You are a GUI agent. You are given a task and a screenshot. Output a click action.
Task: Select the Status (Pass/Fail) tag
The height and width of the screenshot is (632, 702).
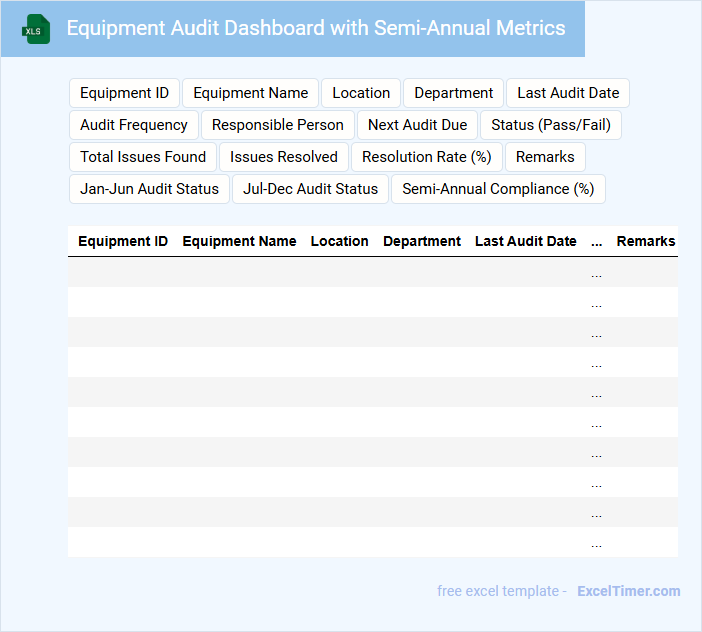[551, 125]
